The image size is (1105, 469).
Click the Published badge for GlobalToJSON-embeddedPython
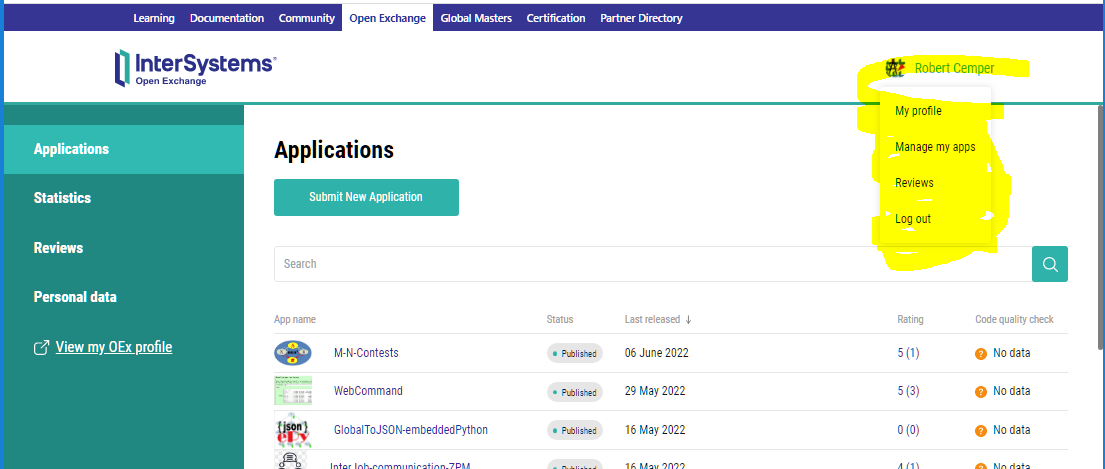[575, 430]
